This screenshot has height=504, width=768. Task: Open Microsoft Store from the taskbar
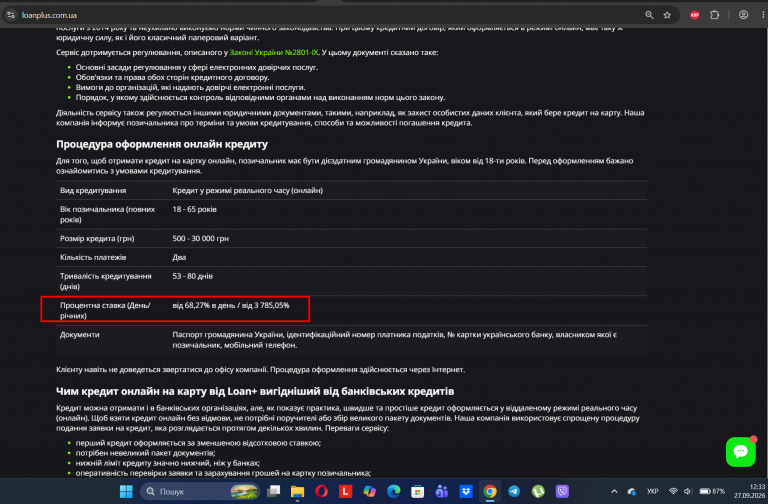[417, 491]
